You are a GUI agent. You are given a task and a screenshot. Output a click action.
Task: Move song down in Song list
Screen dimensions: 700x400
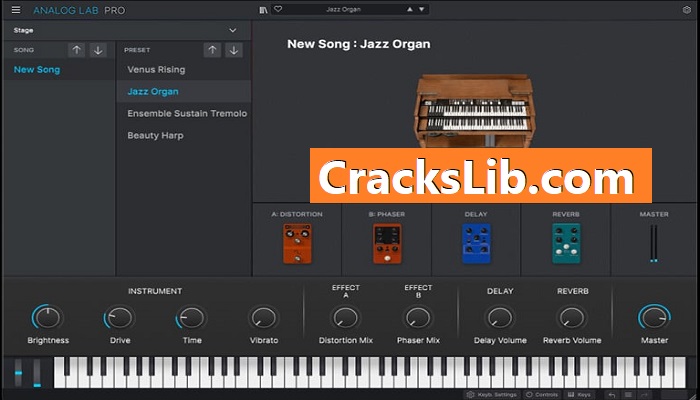tap(98, 50)
